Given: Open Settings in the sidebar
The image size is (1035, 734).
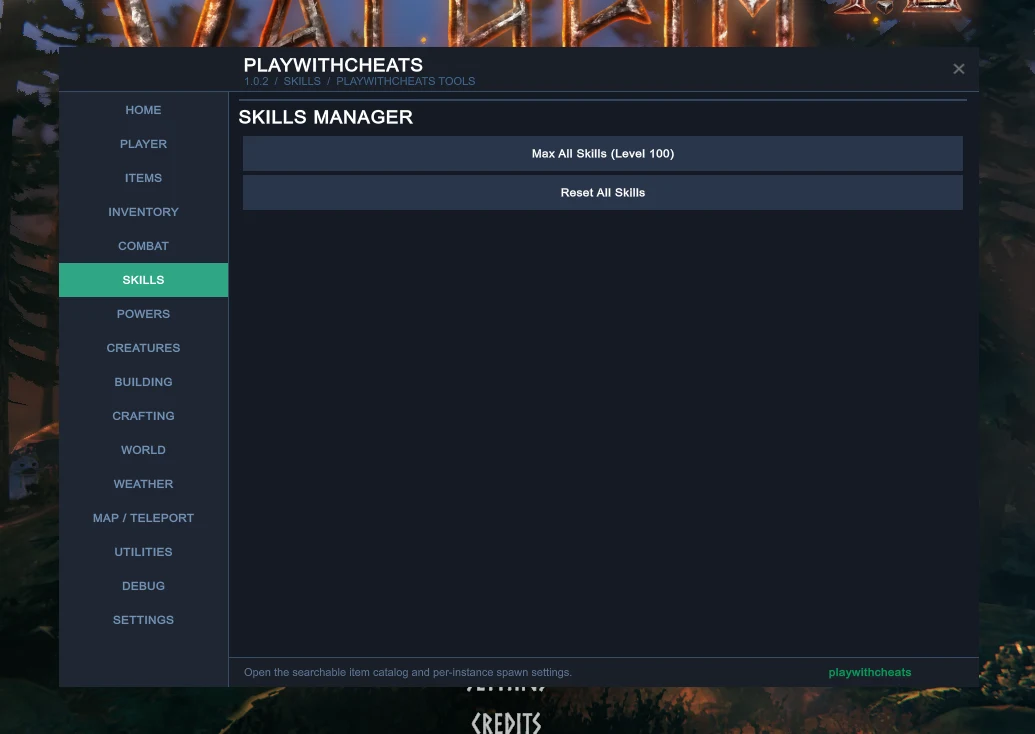Looking at the screenshot, I should click(143, 620).
